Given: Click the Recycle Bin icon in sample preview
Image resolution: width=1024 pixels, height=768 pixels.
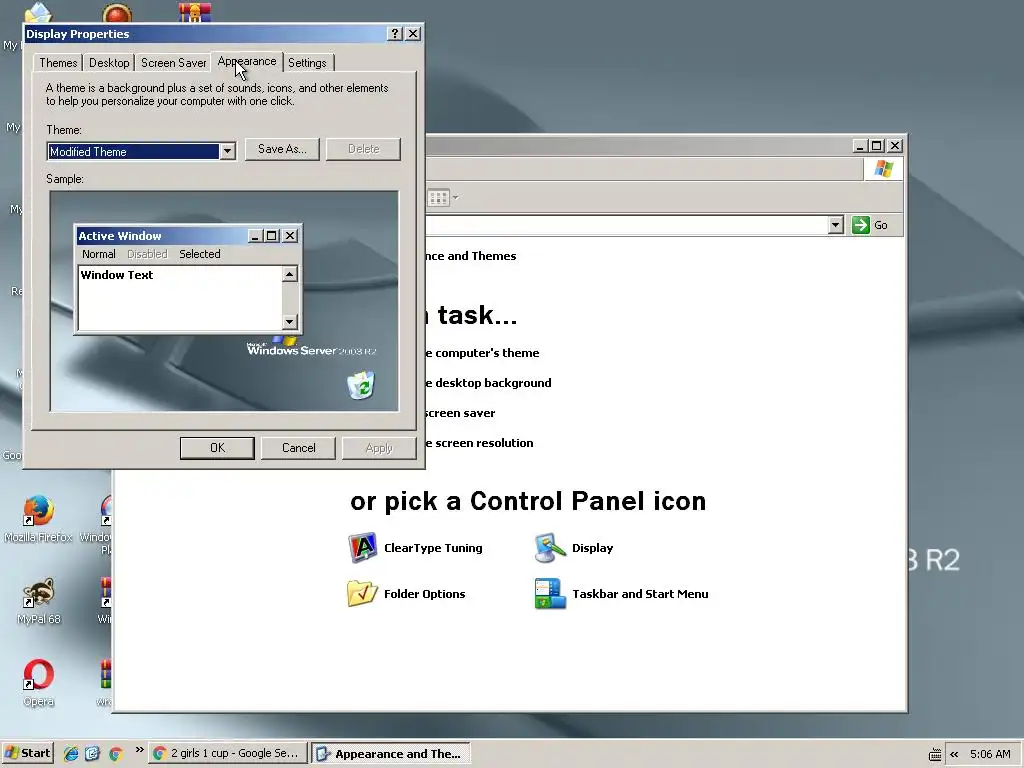Looking at the screenshot, I should [x=361, y=385].
